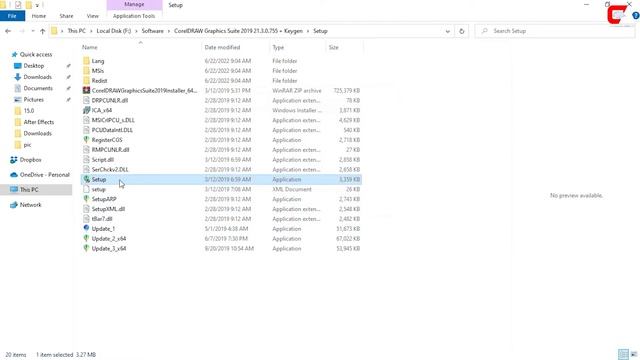The height and width of the screenshot is (360, 640).
Task: Sort by Size column header
Action: click(333, 47)
